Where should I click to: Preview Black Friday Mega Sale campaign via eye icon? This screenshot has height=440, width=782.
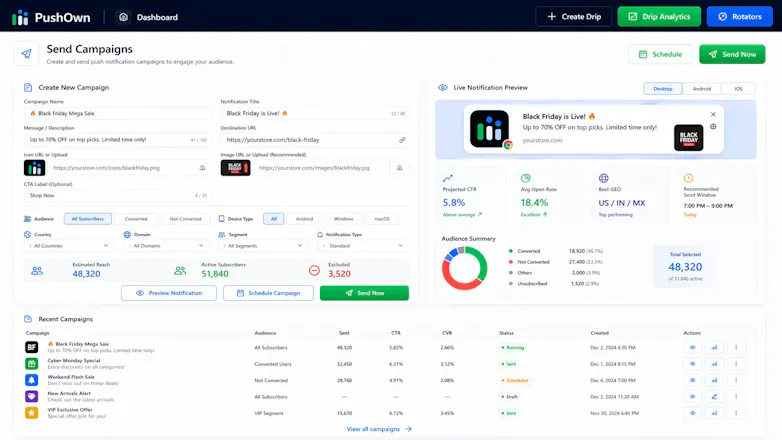click(x=692, y=348)
